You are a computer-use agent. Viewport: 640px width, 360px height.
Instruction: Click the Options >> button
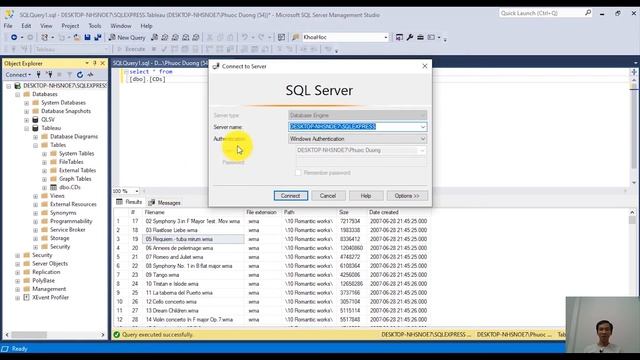click(x=407, y=196)
